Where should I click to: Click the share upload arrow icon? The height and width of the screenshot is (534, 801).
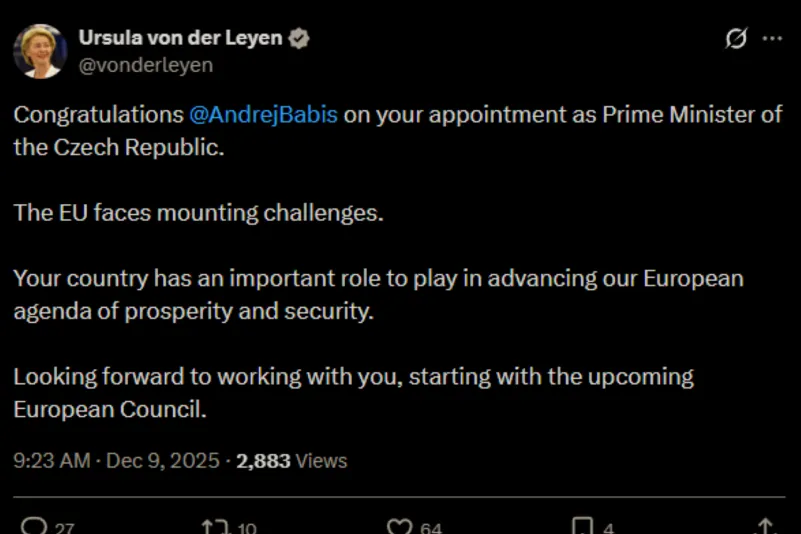click(x=765, y=526)
